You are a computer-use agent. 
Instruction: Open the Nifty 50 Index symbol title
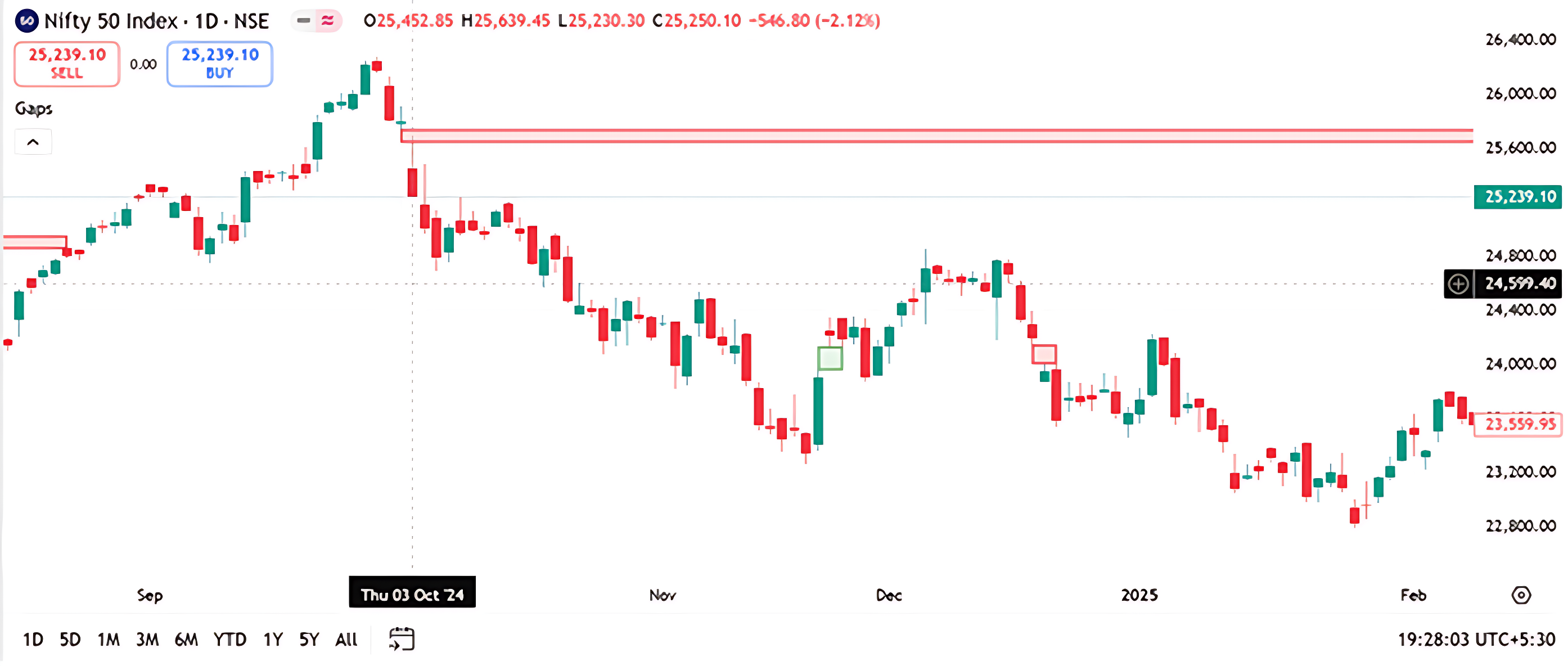click(x=156, y=21)
